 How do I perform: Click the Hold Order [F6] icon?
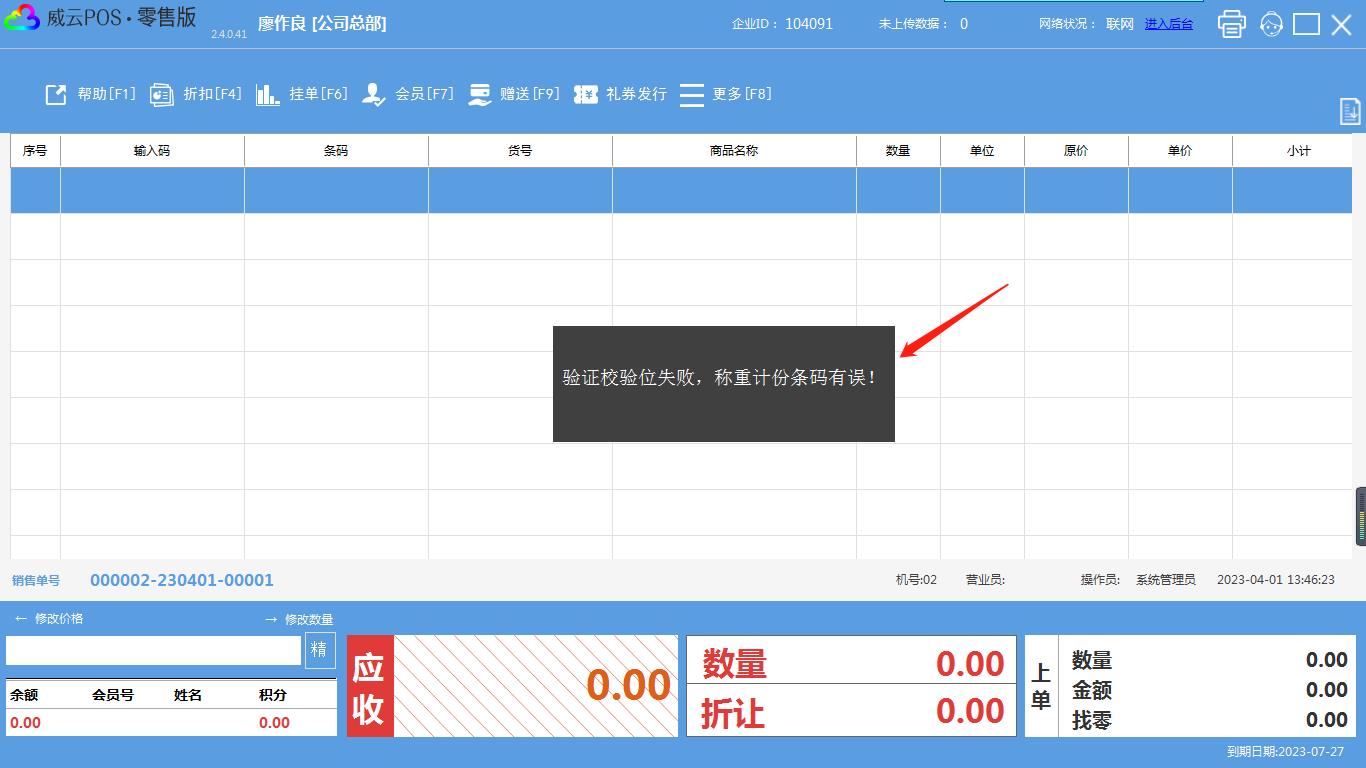tap(268, 94)
